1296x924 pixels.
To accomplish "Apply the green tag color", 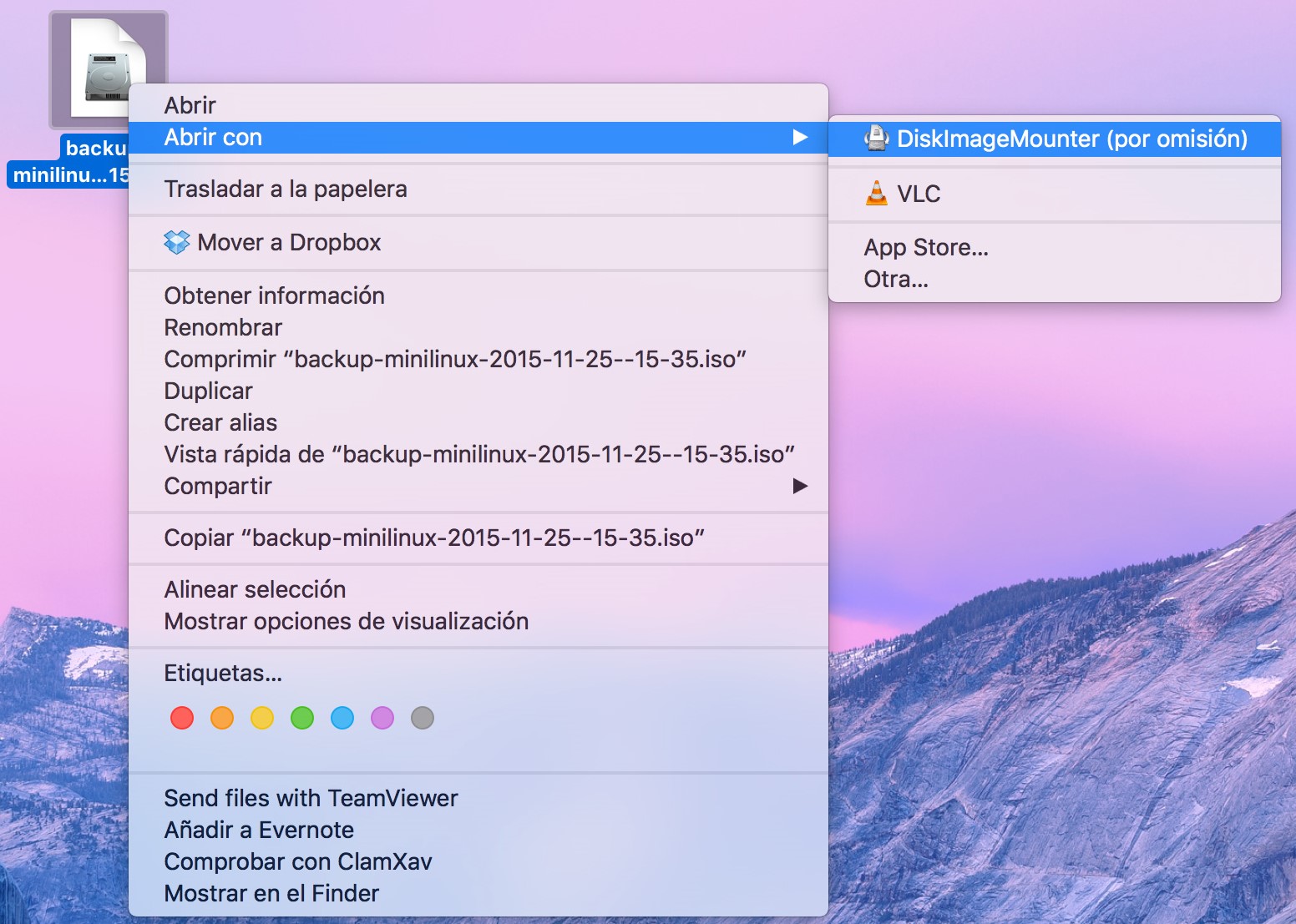I will pos(302,718).
